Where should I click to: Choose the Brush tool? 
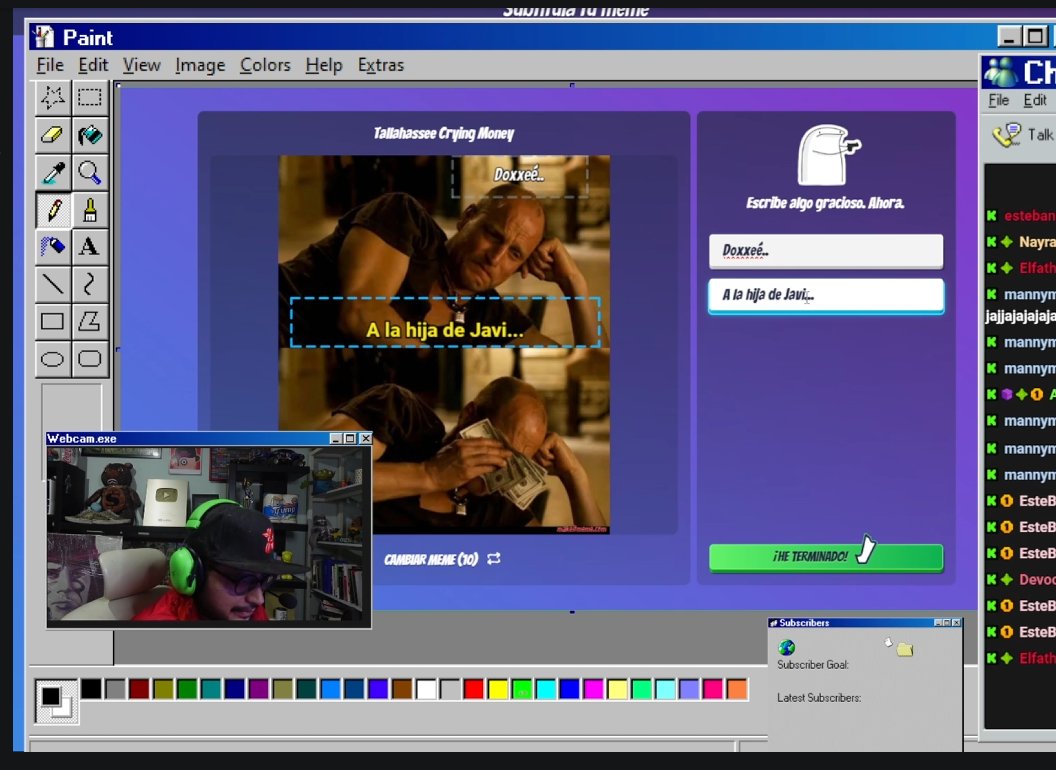click(x=90, y=210)
